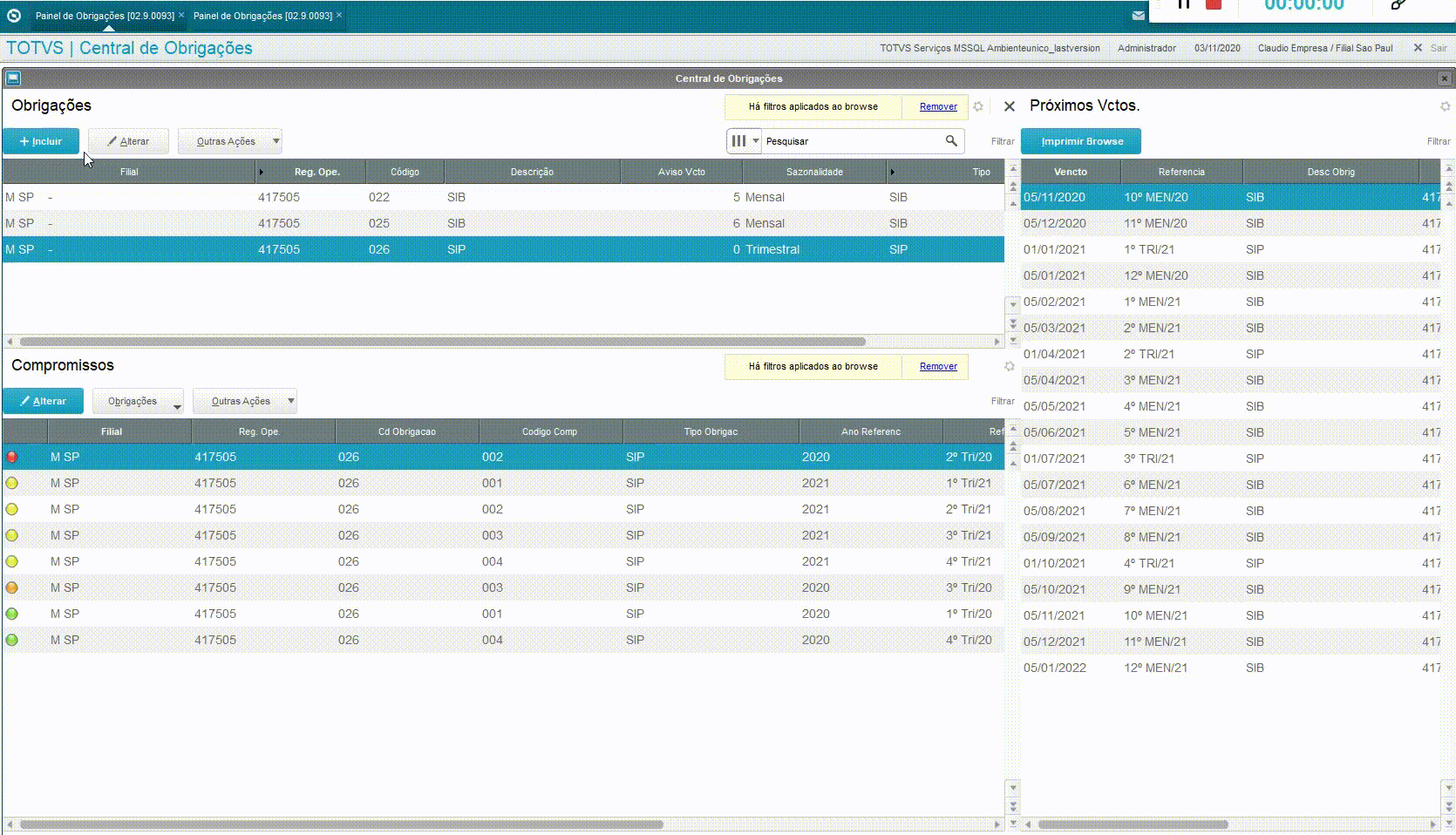Open the Compromissos browse settings gear
The width and height of the screenshot is (1456, 835).
(x=1010, y=366)
